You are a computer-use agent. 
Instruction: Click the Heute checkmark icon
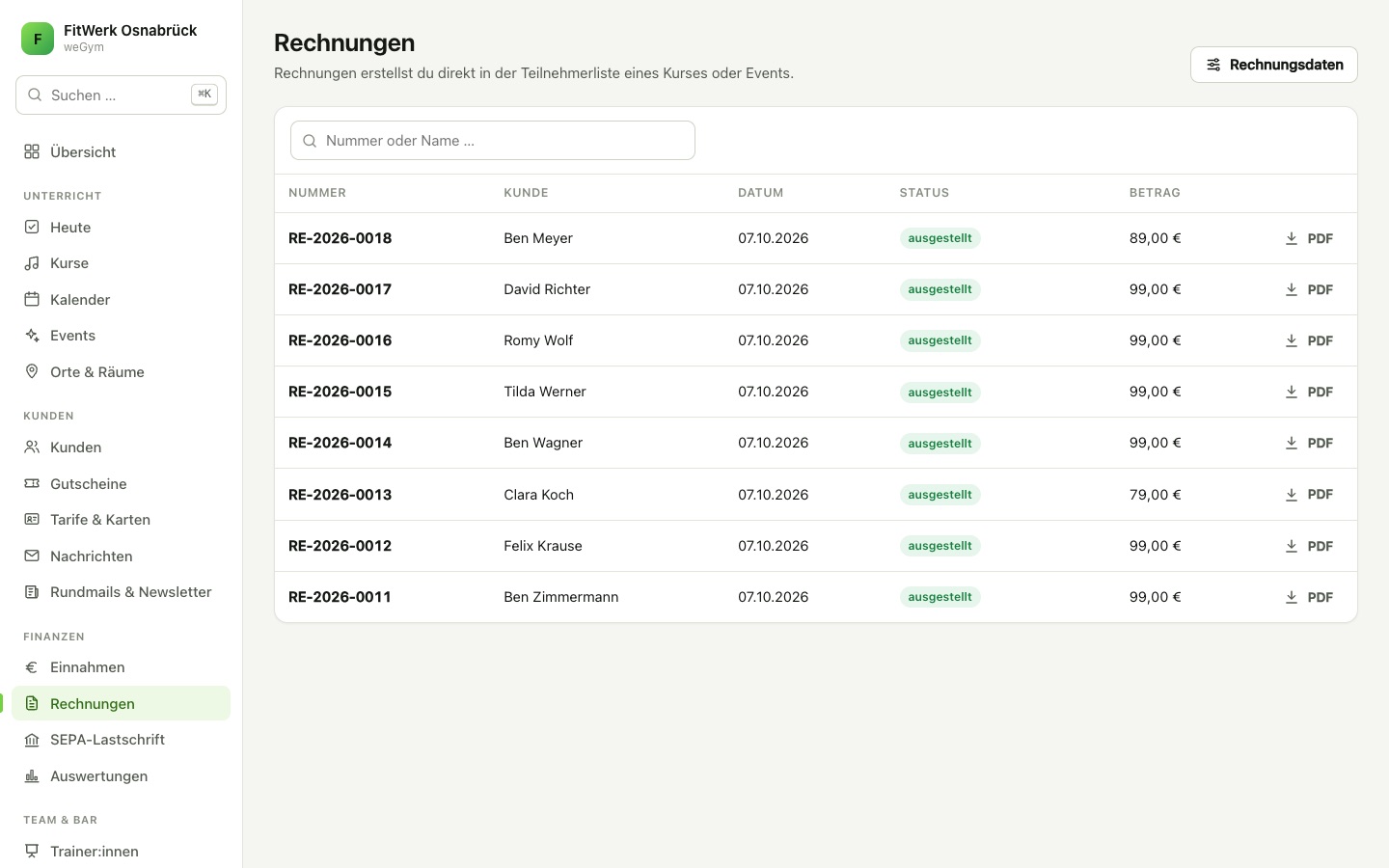(32, 227)
